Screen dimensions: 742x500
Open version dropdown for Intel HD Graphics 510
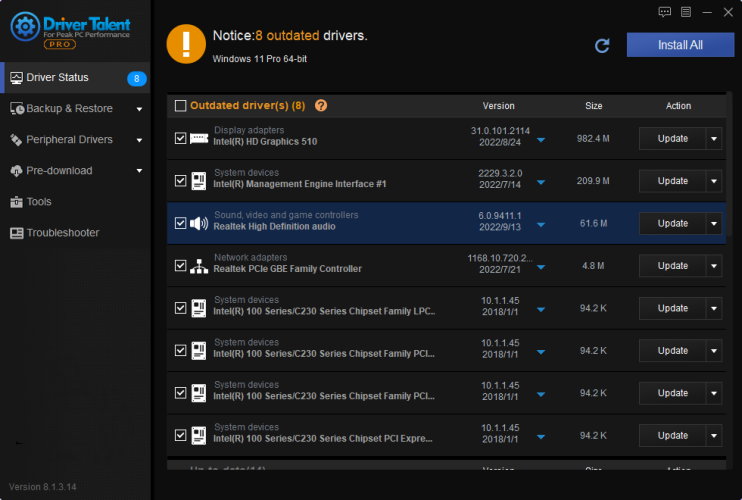[x=541, y=140]
